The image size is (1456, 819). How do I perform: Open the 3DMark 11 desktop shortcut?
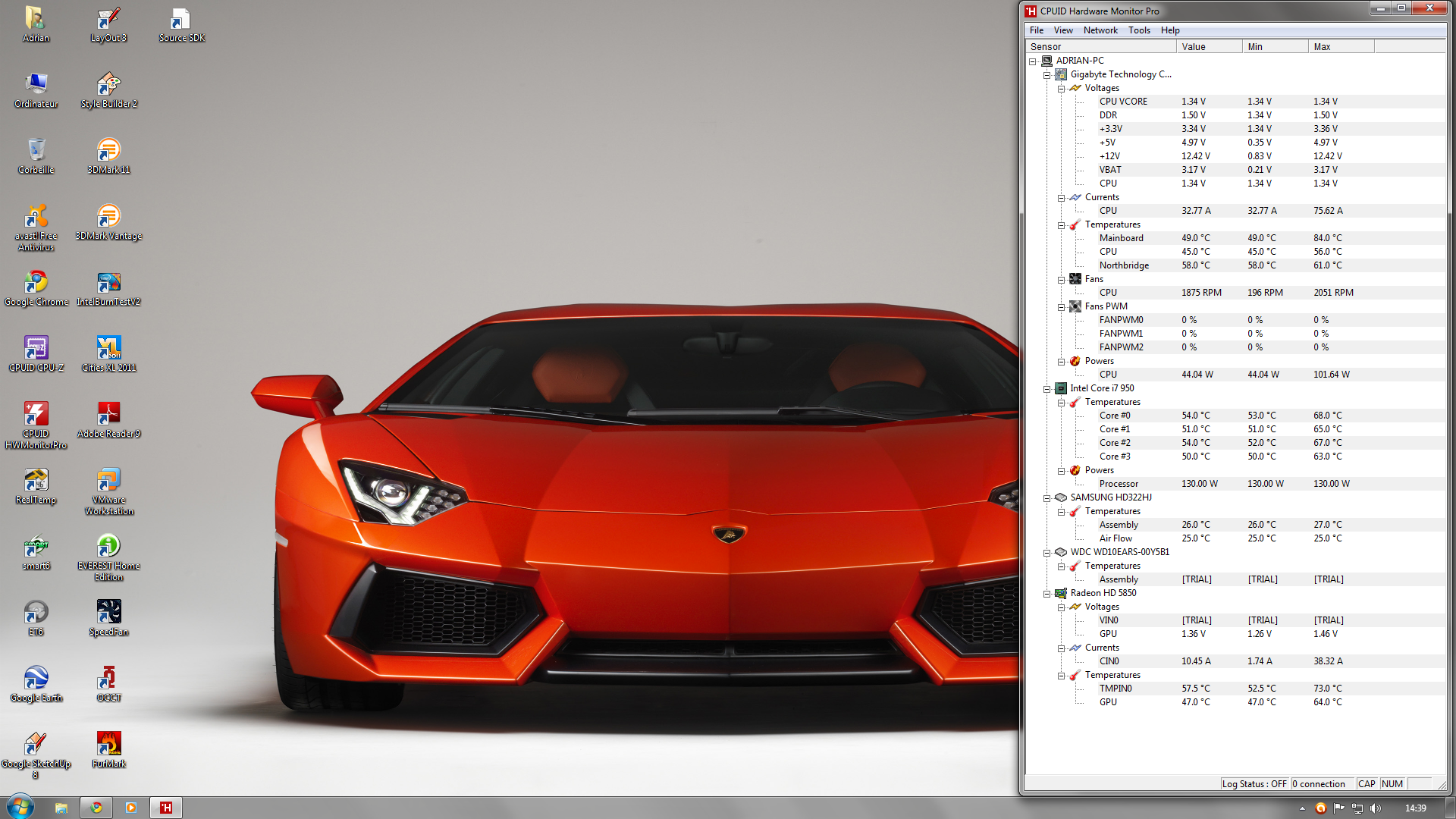(108, 149)
